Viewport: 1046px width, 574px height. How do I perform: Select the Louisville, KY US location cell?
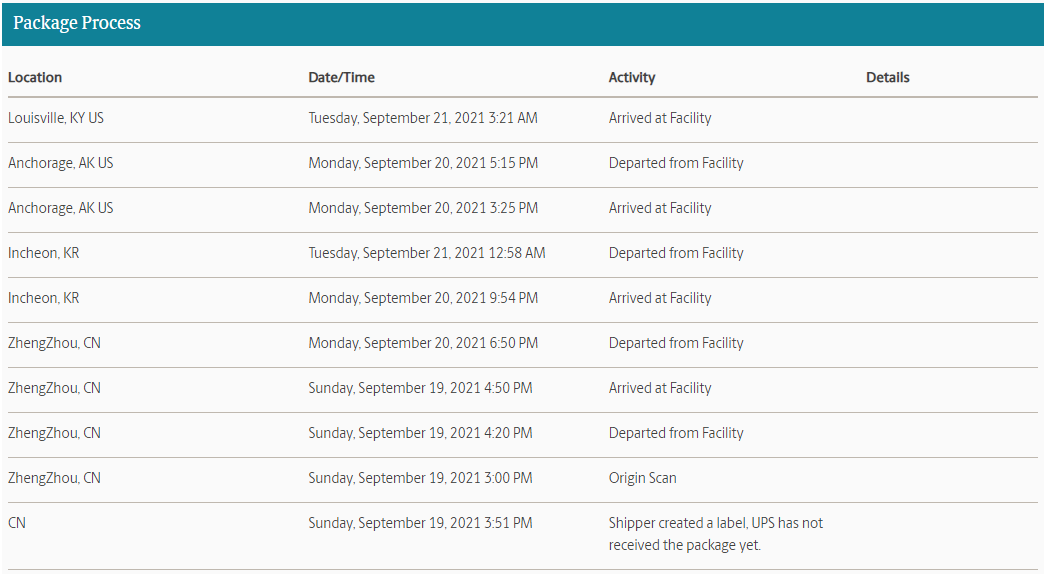point(56,118)
